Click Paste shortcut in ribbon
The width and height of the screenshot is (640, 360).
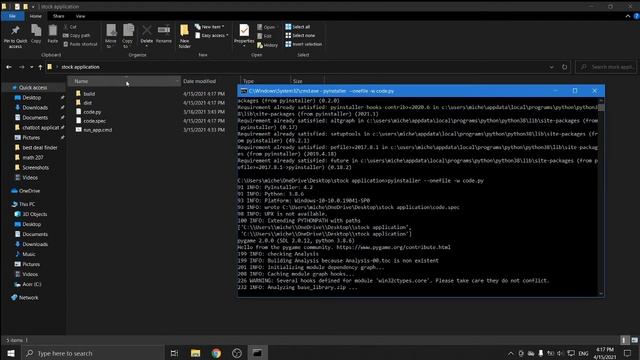(x=80, y=44)
